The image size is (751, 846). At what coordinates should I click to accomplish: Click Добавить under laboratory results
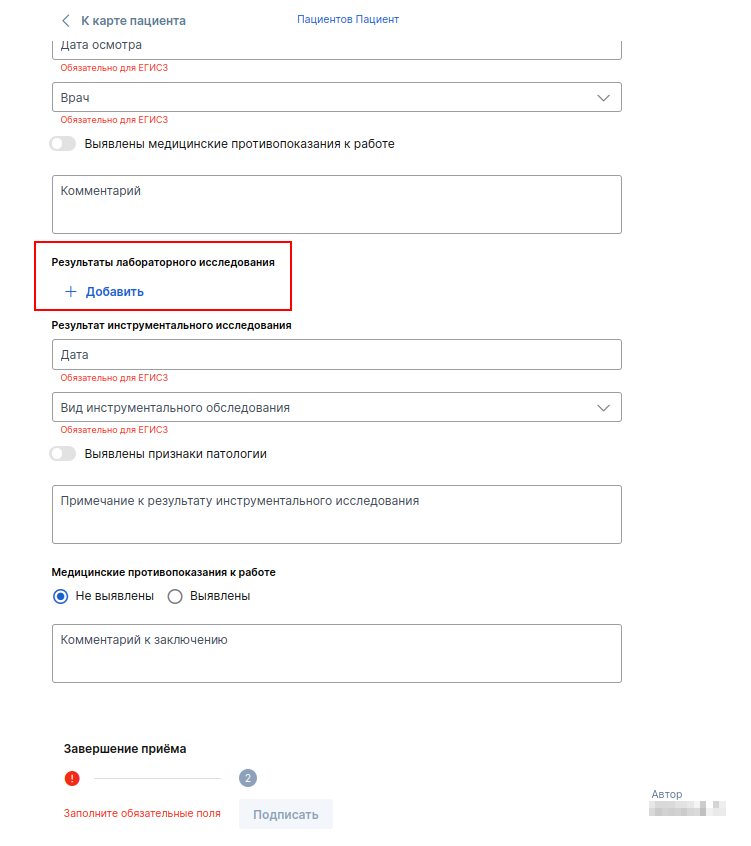pos(114,292)
